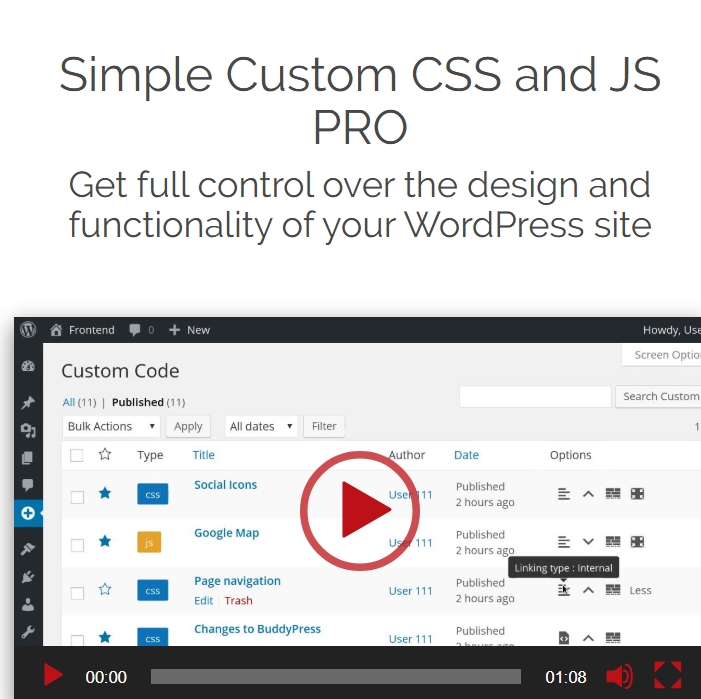Toggle the star on Google Map row
This screenshot has width=701, height=699.
click(x=105, y=541)
